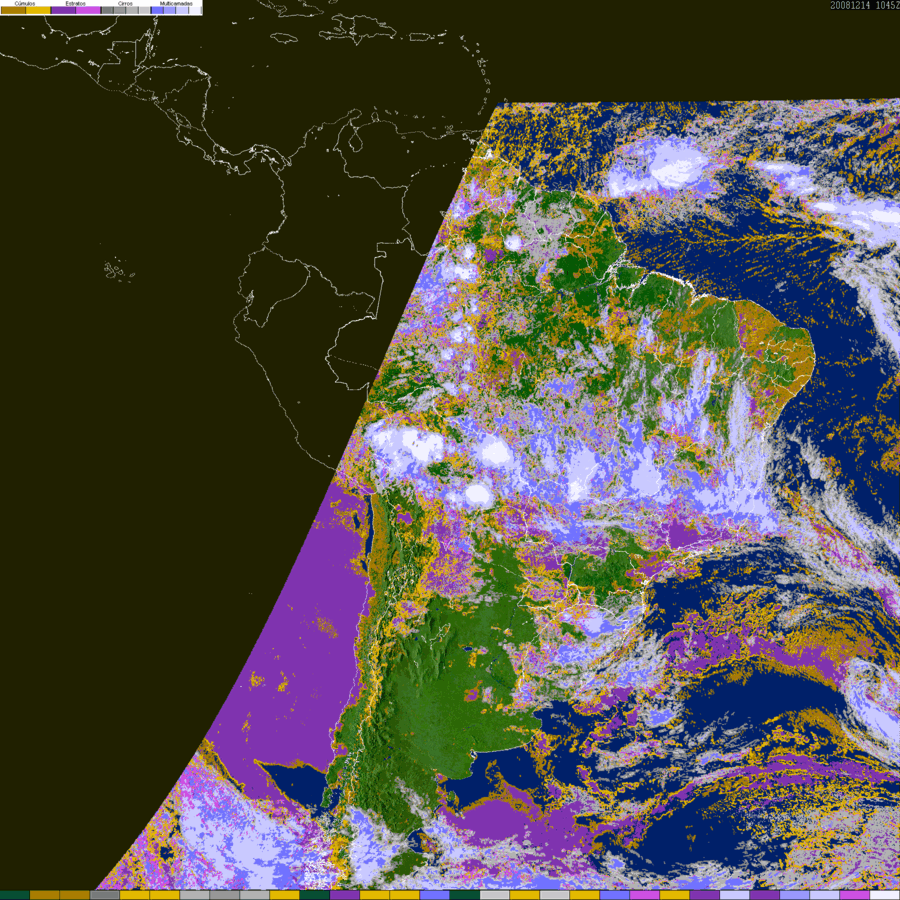Click the '20081214 1045Z' timestamp text
The height and width of the screenshot is (900, 900).
pos(865,5)
